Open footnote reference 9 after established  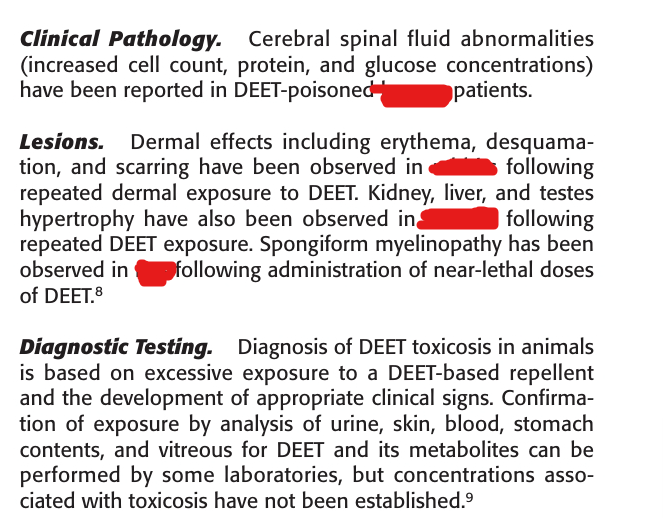coord(469,496)
